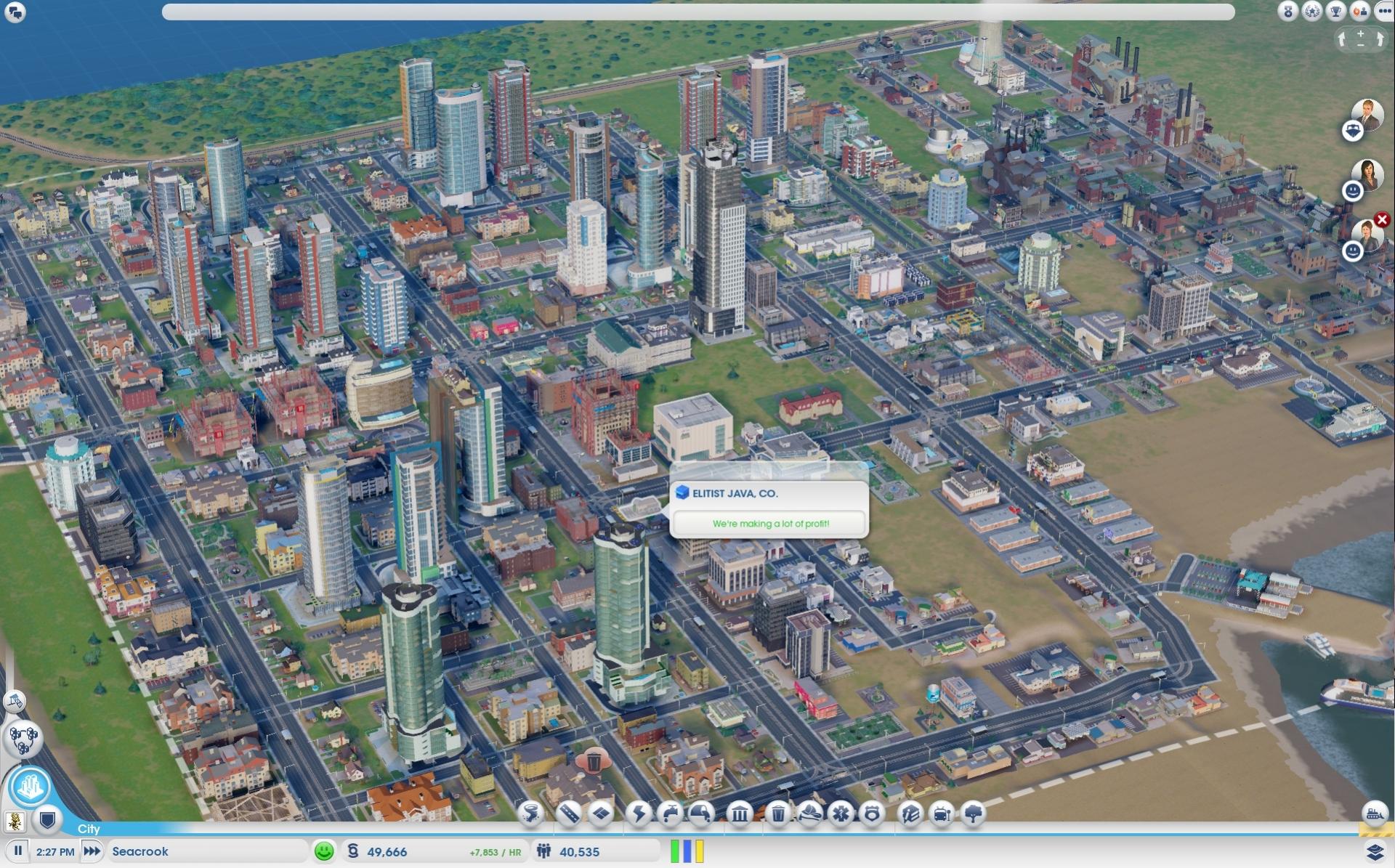The height and width of the screenshot is (868, 1395).
Task: Toggle the data layers stack icon
Action: (x=1374, y=851)
